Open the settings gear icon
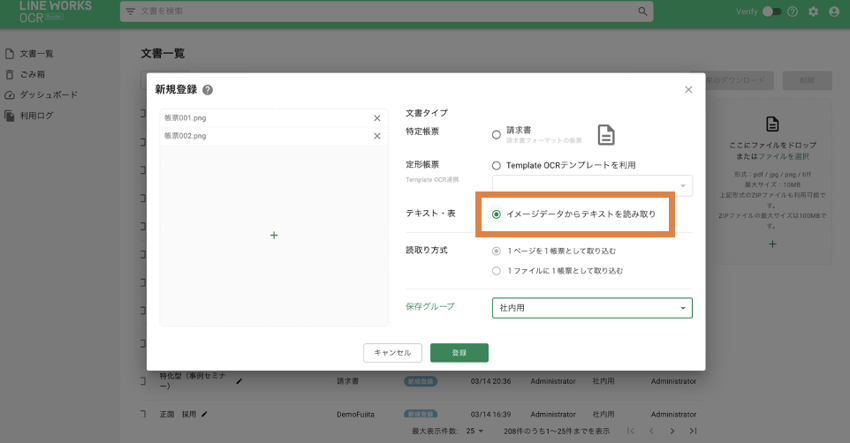 (x=813, y=12)
